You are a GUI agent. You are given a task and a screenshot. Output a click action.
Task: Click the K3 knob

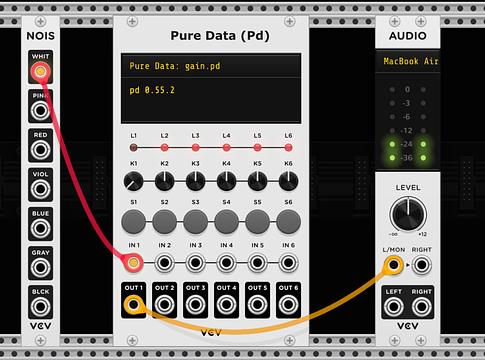pyautogui.click(x=195, y=181)
